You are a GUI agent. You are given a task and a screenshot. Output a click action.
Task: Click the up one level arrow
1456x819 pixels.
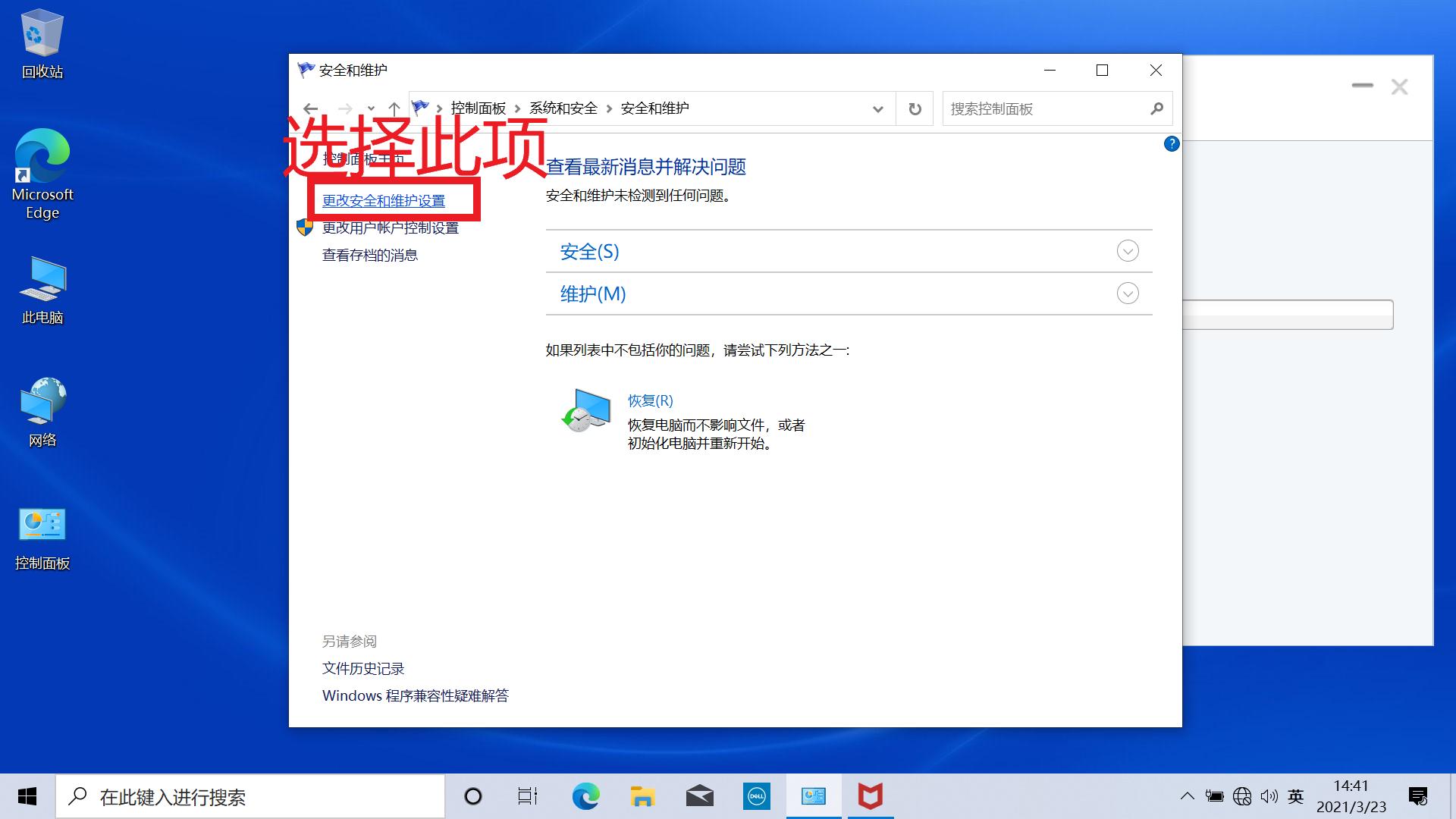(395, 108)
